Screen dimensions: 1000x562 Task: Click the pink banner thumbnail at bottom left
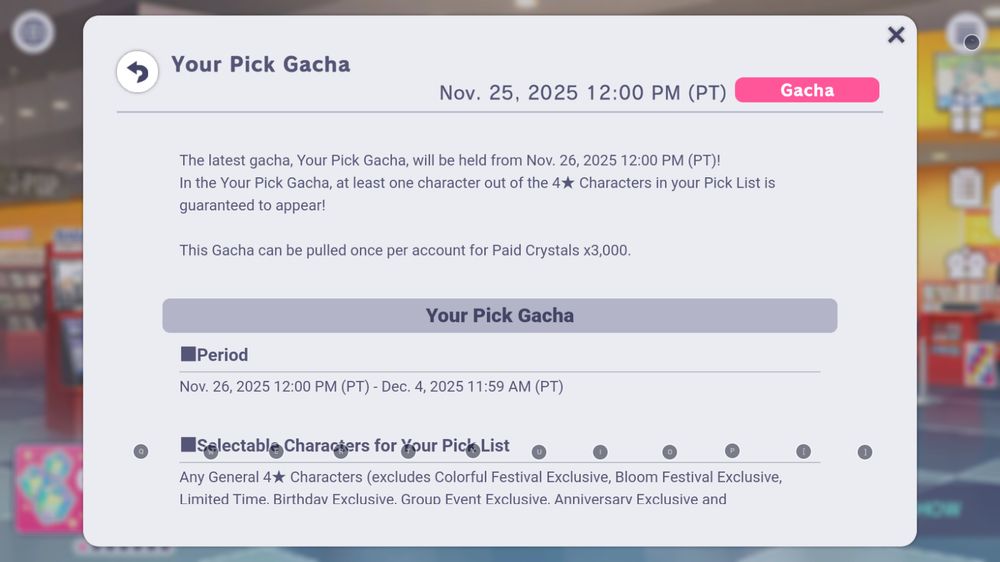48,490
